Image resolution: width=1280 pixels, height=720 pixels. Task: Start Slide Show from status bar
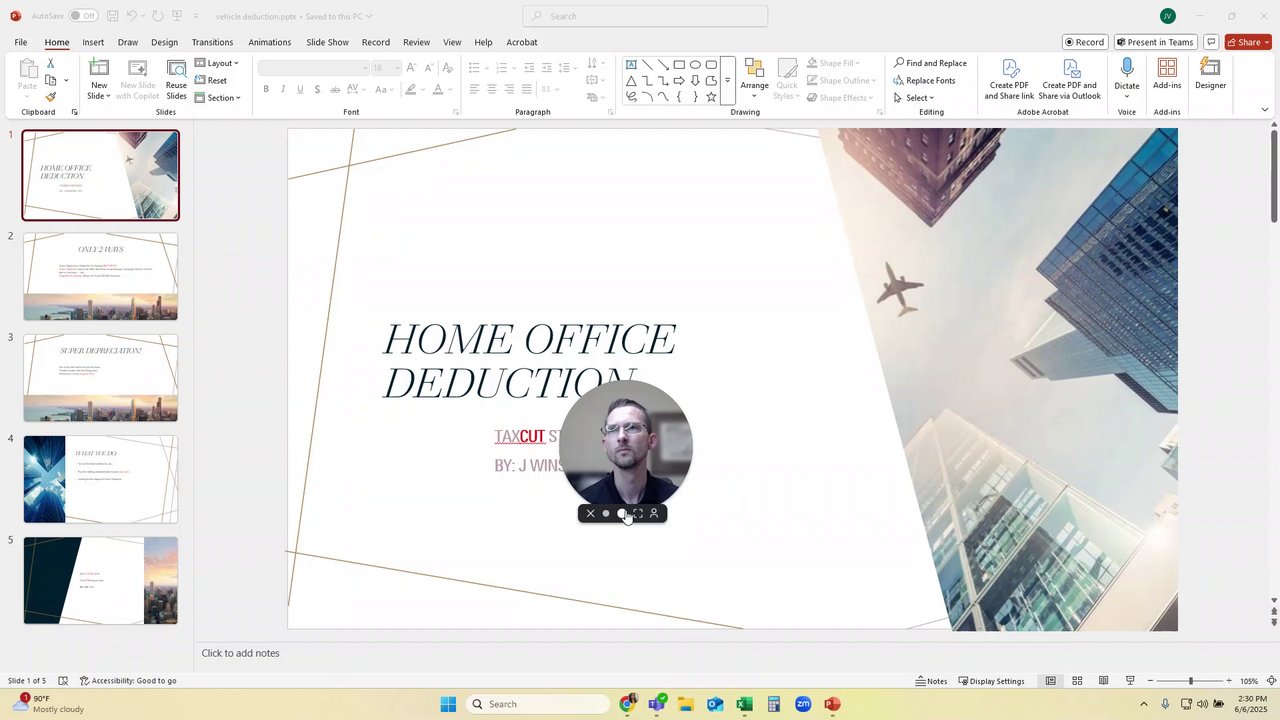(x=1130, y=681)
